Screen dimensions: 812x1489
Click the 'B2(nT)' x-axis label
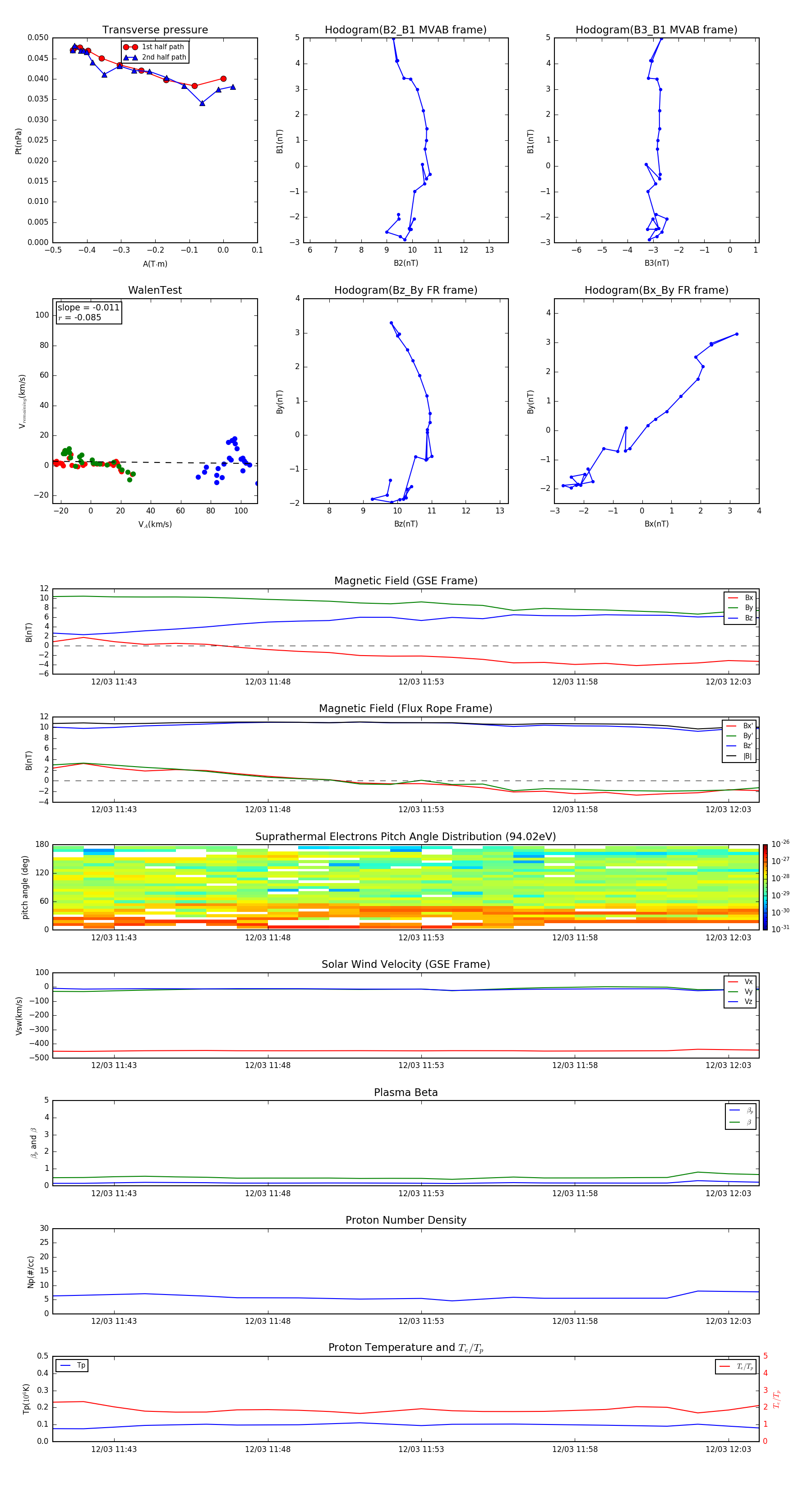(x=406, y=263)
